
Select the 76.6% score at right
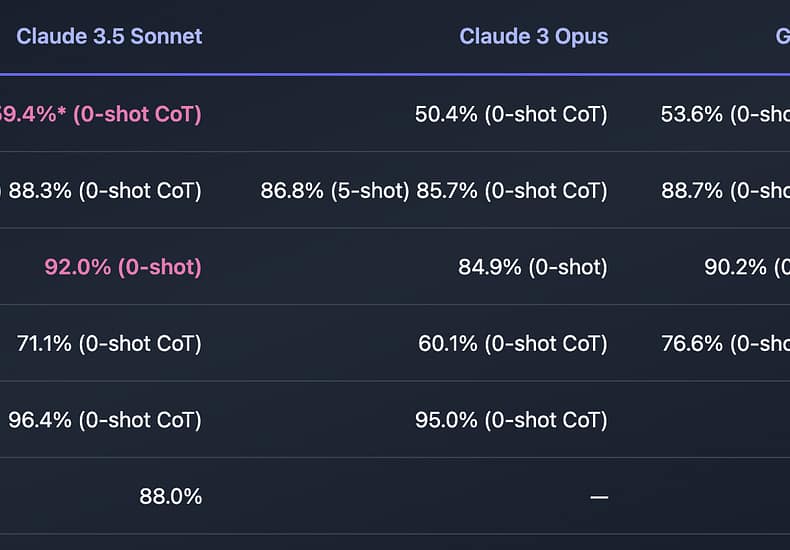[726, 343]
